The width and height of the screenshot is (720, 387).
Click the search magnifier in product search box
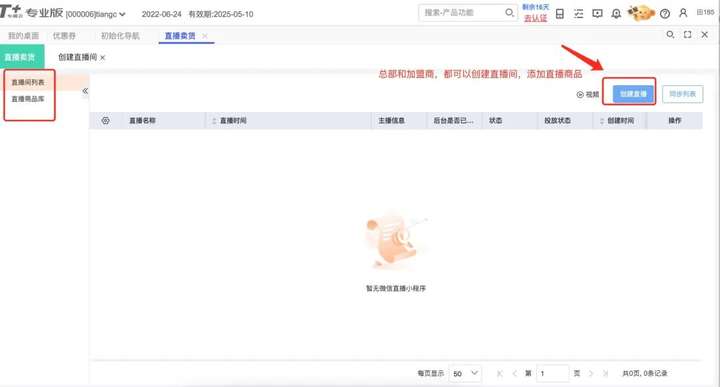(x=509, y=13)
